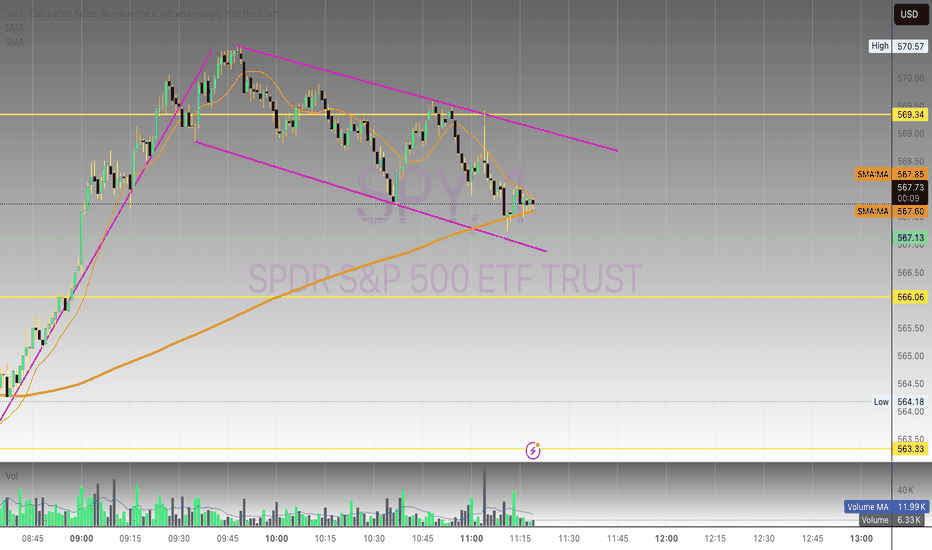
Task: Click the 11:30 time axis label
Action: pyautogui.click(x=569, y=539)
